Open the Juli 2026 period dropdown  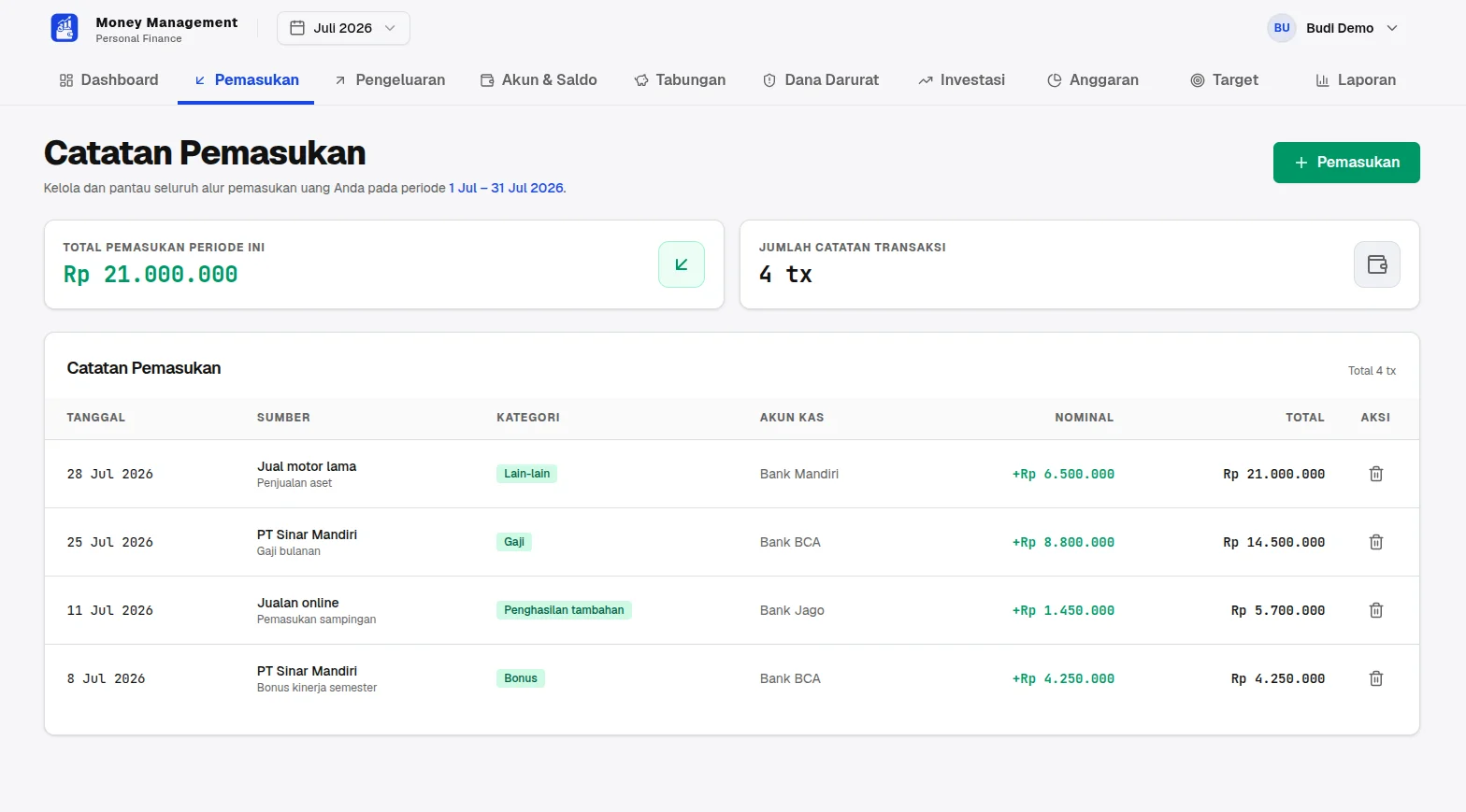pos(343,28)
